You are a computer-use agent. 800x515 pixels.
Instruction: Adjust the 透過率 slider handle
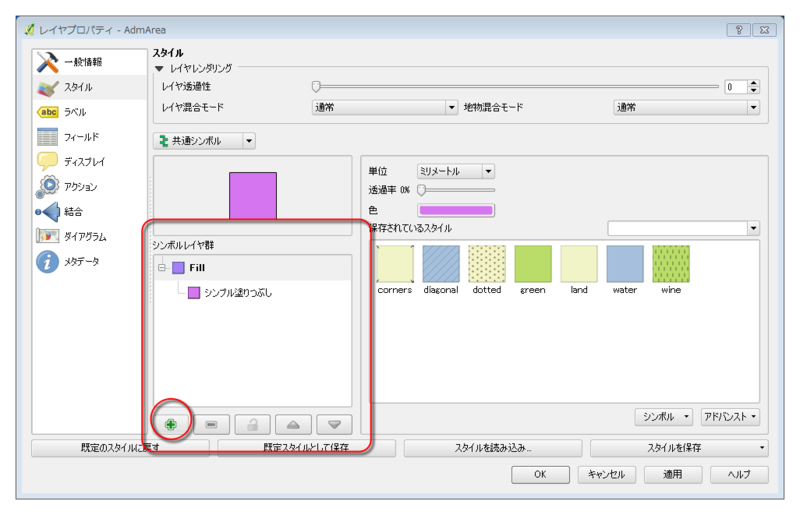[421, 190]
